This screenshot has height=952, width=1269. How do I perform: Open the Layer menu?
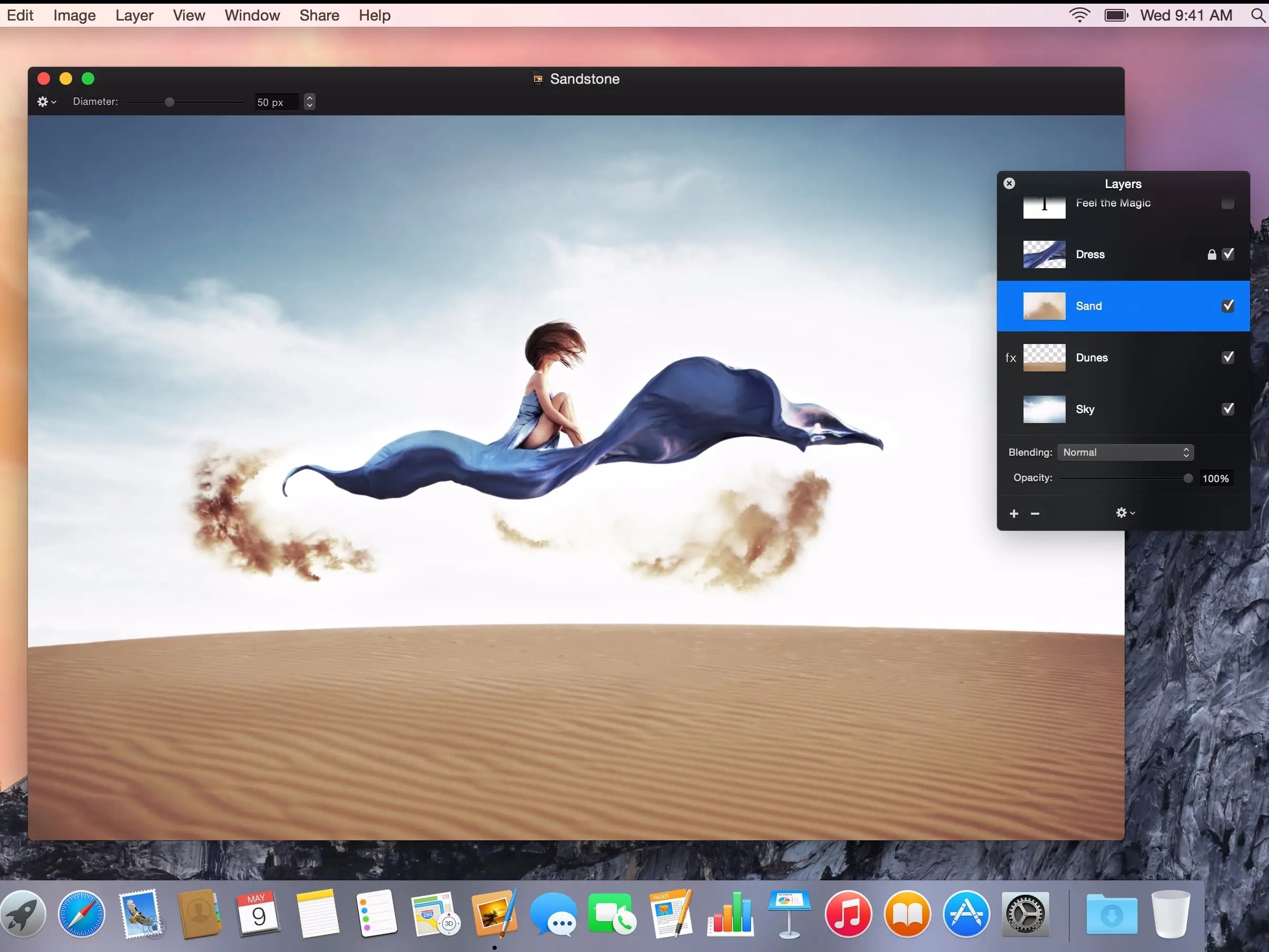point(134,15)
